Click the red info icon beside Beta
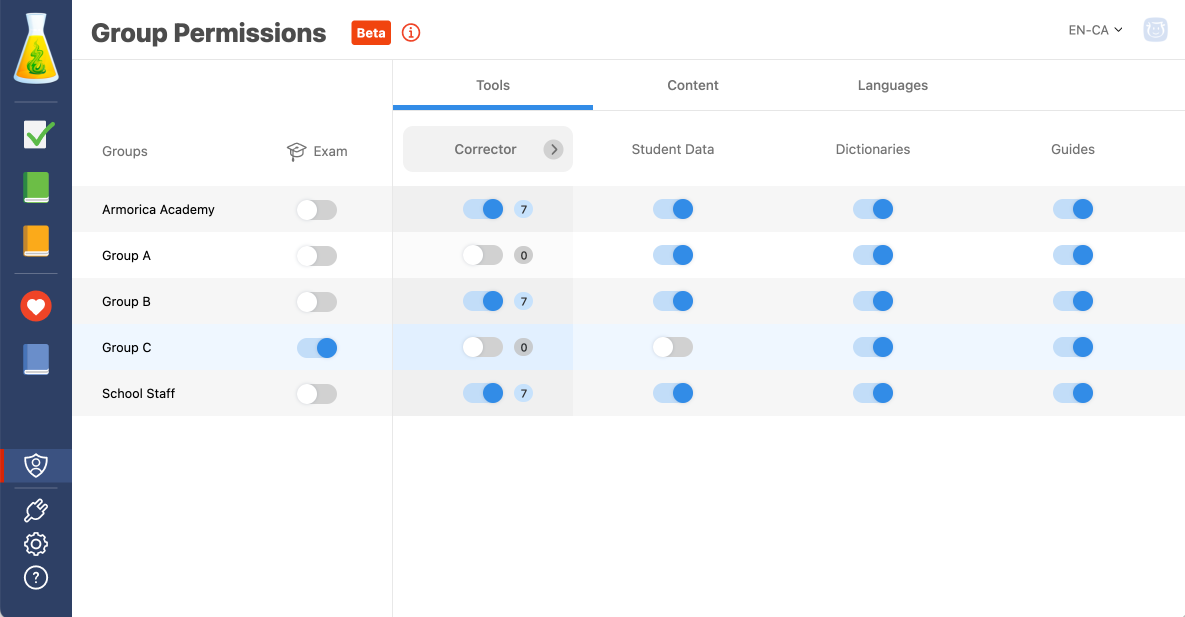Image resolution: width=1185 pixels, height=617 pixels. [411, 33]
